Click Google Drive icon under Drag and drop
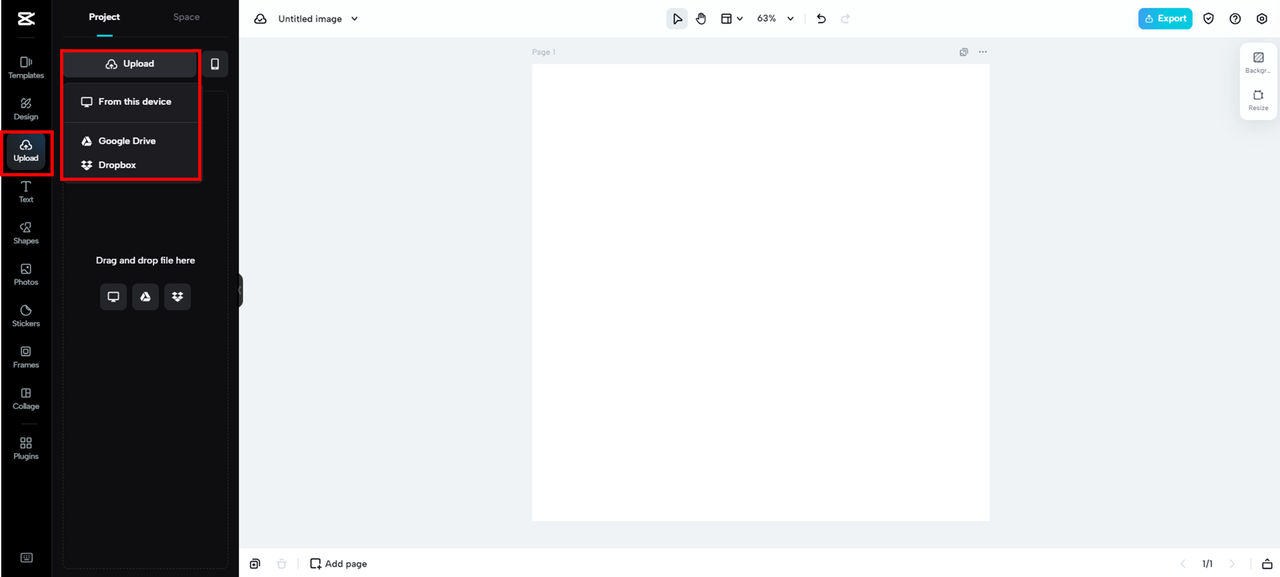 pyautogui.click(x=145, y=296)
